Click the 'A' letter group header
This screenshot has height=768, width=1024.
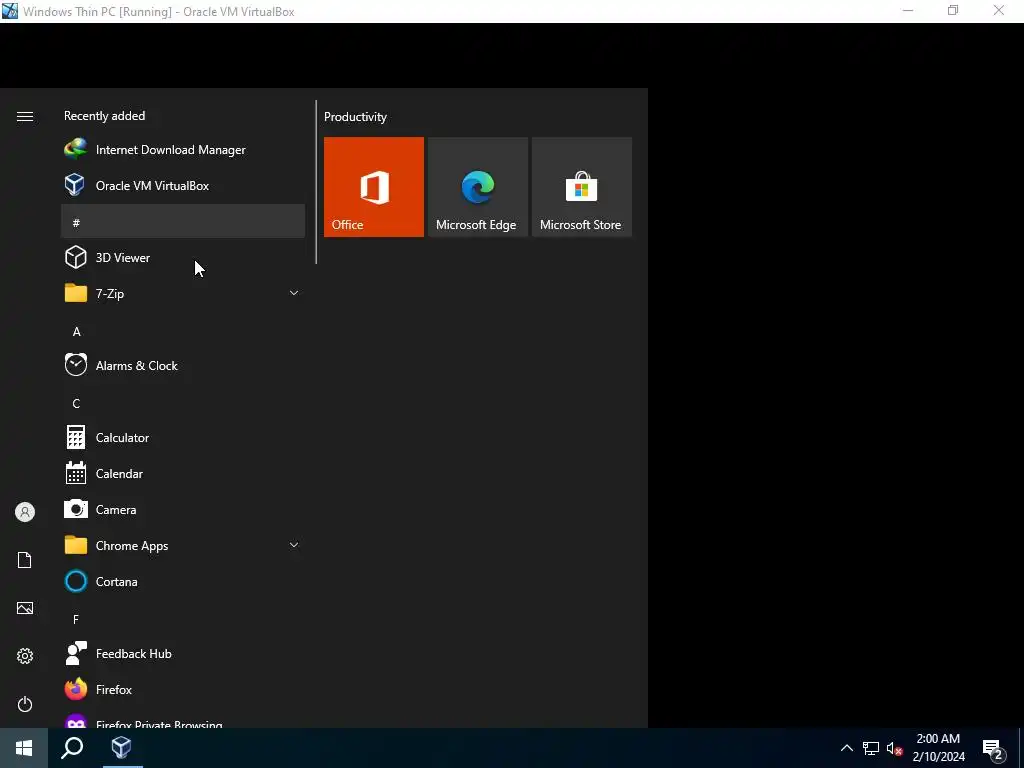[76, 332]
